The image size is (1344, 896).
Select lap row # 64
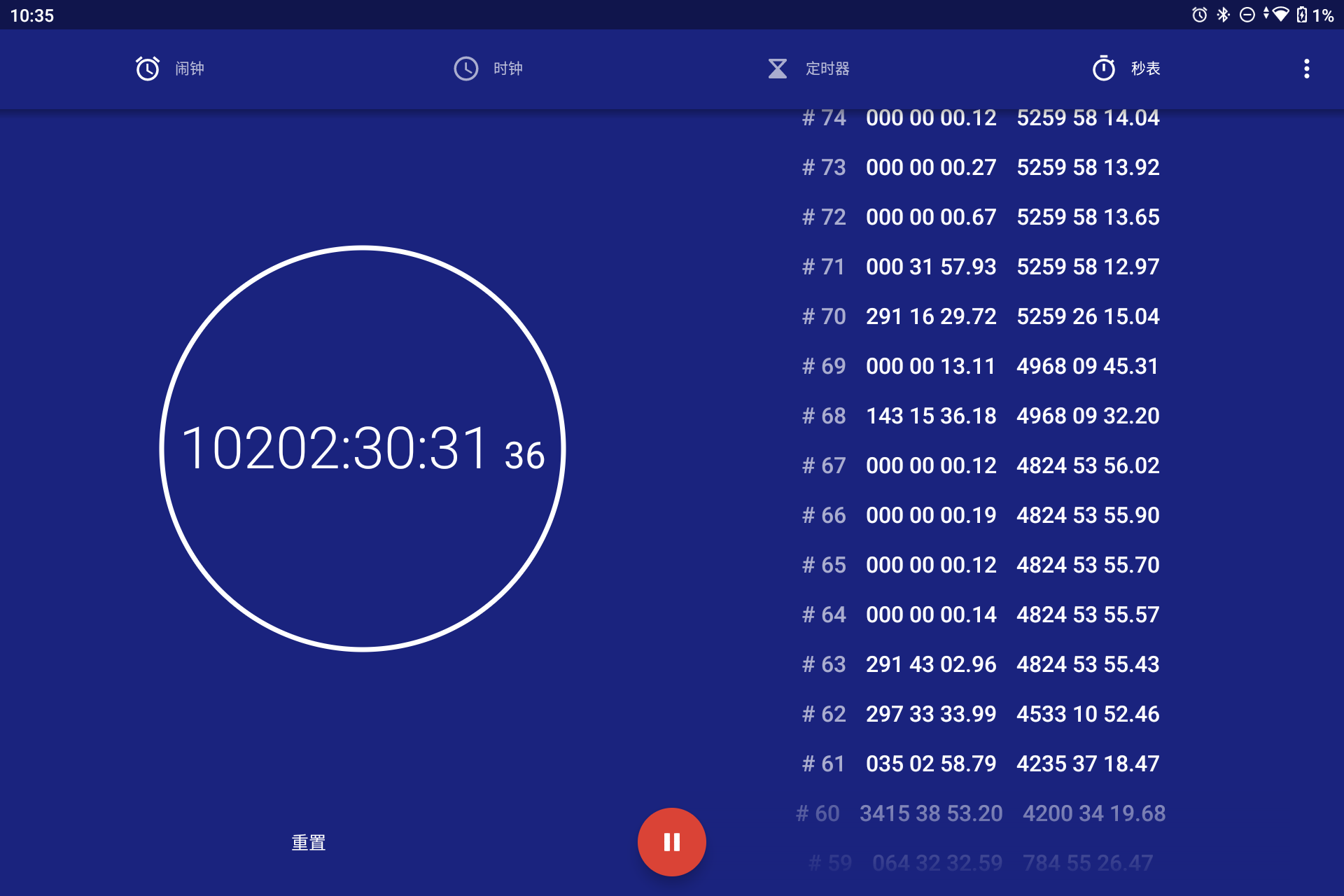pyautogui.click(x=981, y=615)
